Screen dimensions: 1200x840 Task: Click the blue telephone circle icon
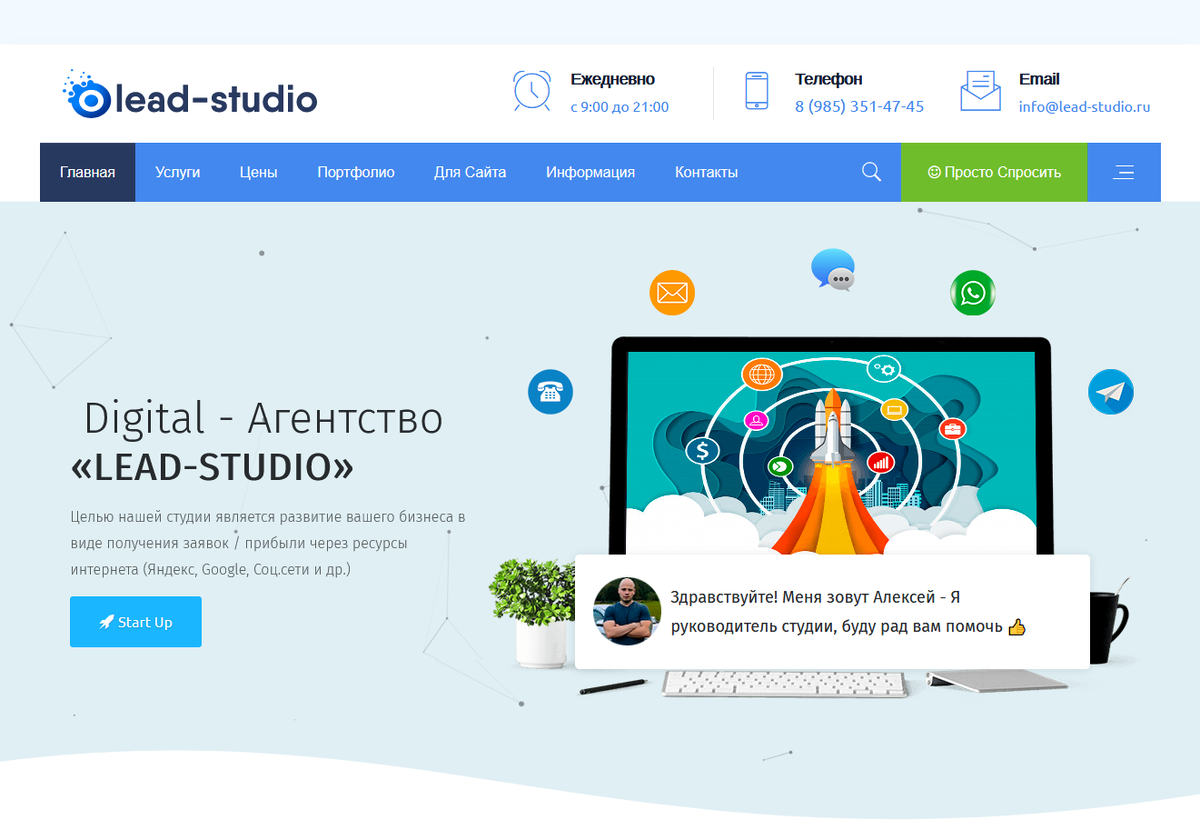coord(550,391)
